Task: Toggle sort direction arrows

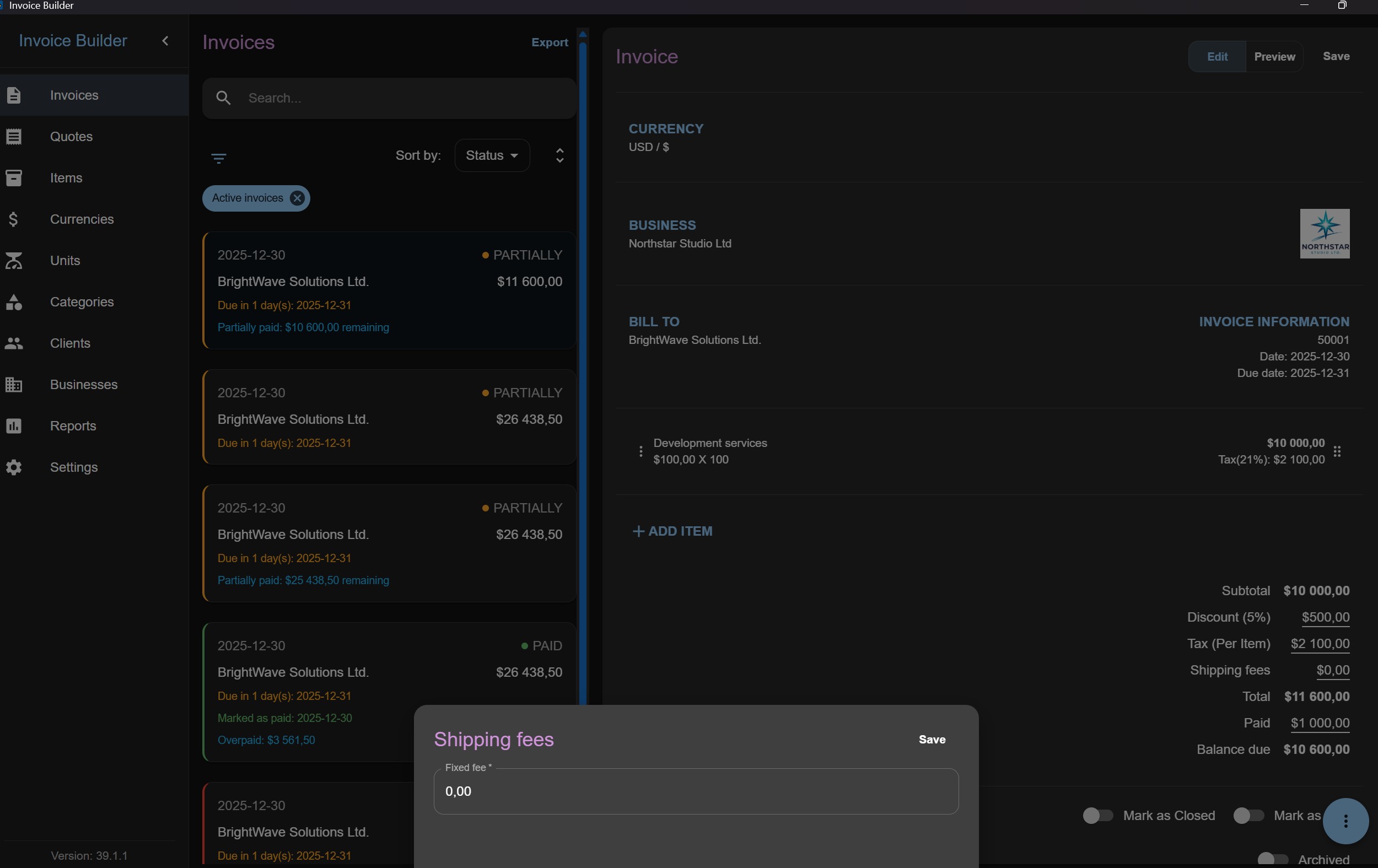Action: tap(559, 155)
